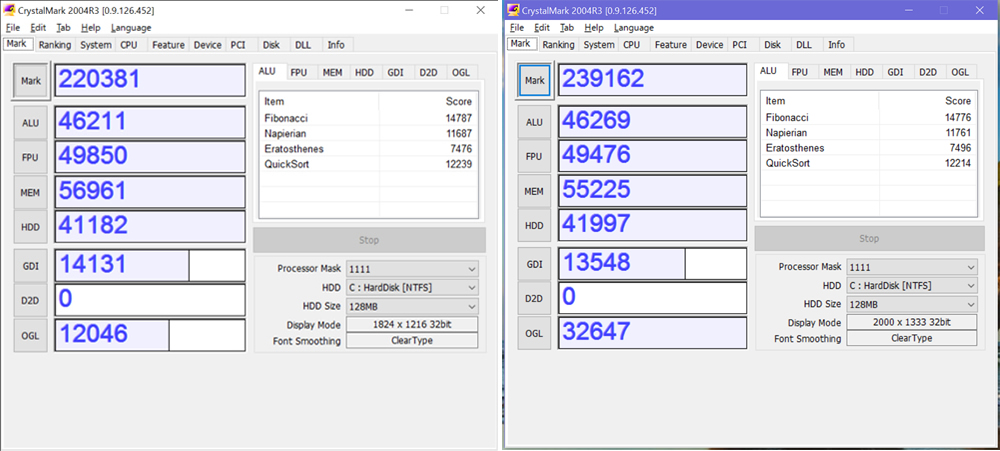Switch to PCI tab in left window
Image resolution: width=1000 pixels, height=451 pixels.
238,45
